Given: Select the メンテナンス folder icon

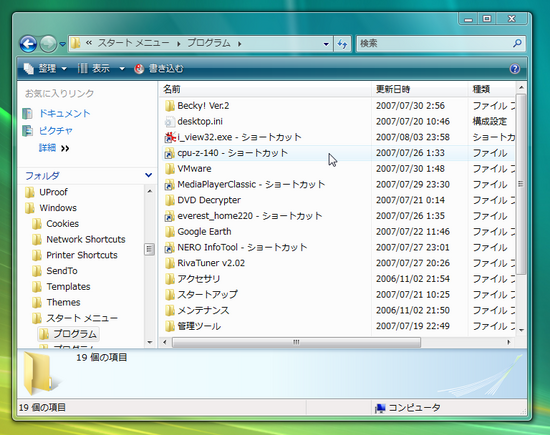Looking at the screenshot, I should pos(170,310).
